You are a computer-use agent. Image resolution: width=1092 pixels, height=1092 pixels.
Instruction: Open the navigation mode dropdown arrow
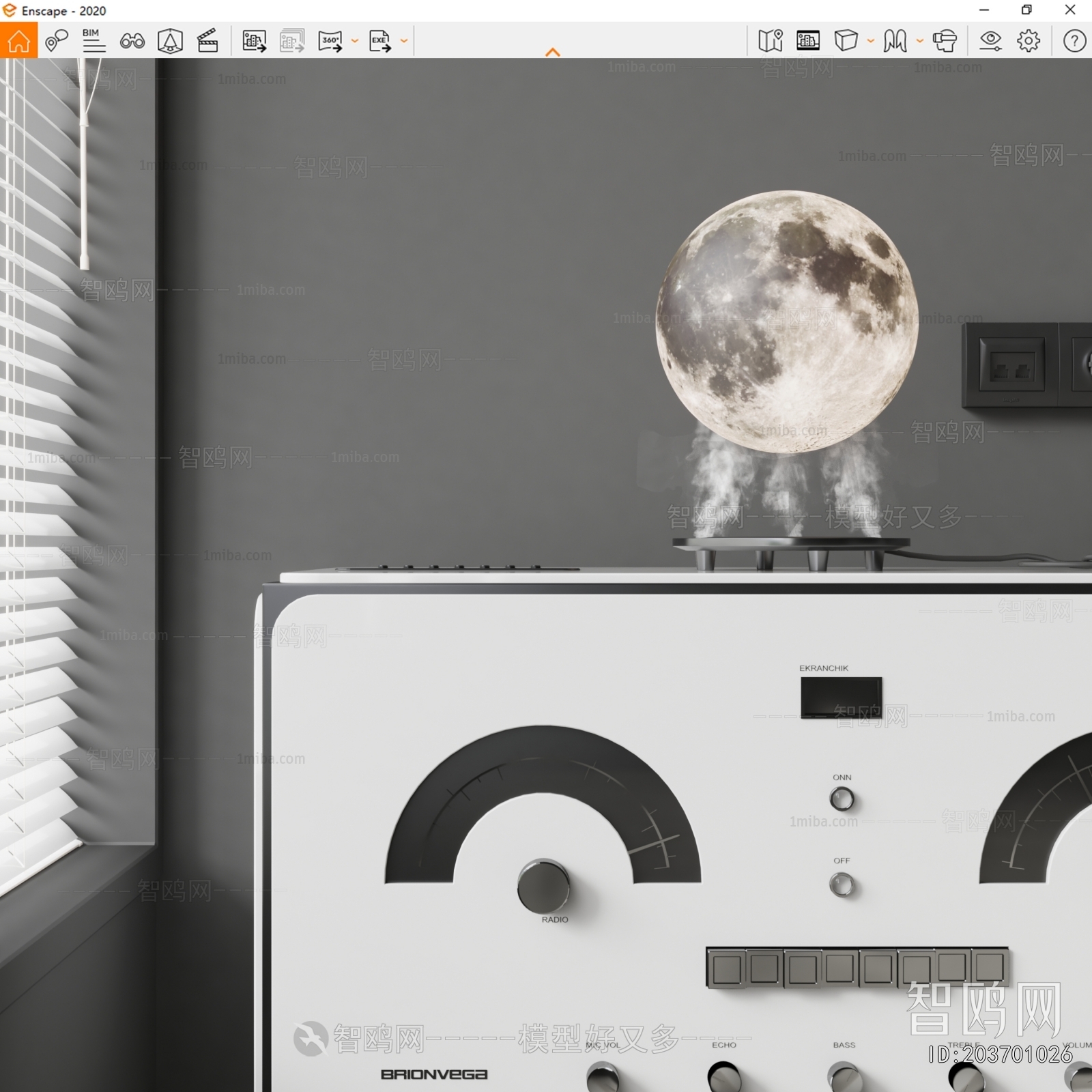click(x=920, y=41)
